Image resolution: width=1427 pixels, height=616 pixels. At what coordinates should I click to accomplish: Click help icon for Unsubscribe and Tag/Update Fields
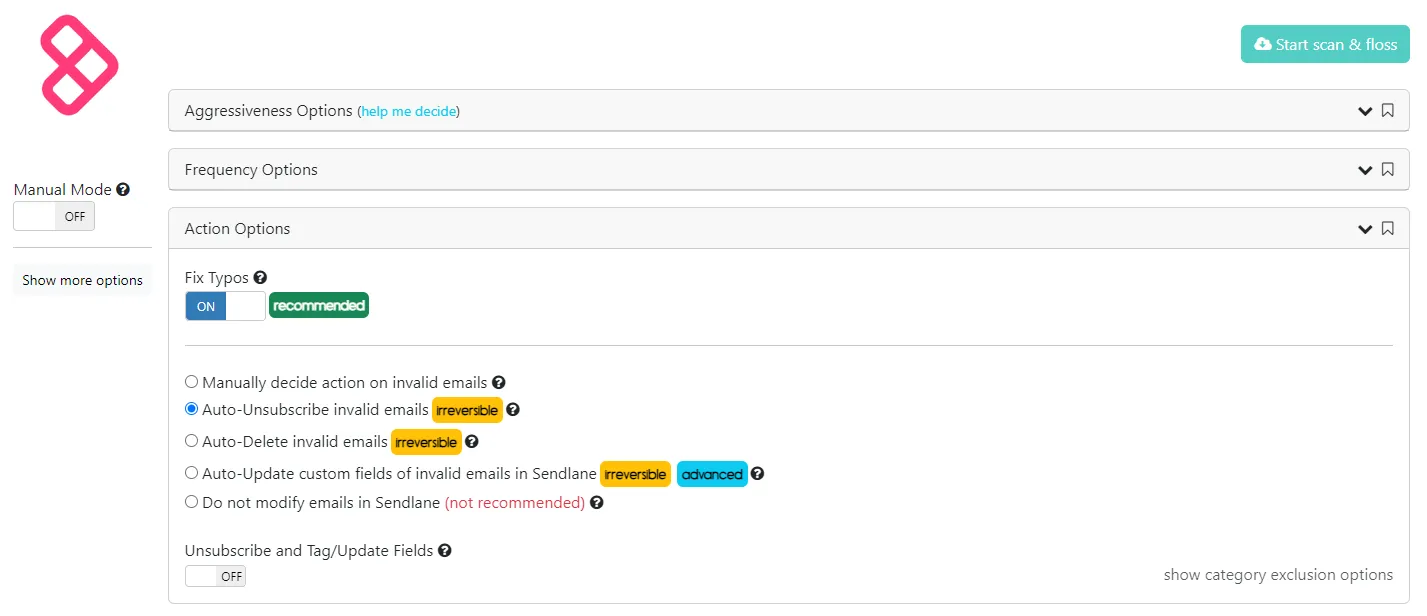pos(445,550)
